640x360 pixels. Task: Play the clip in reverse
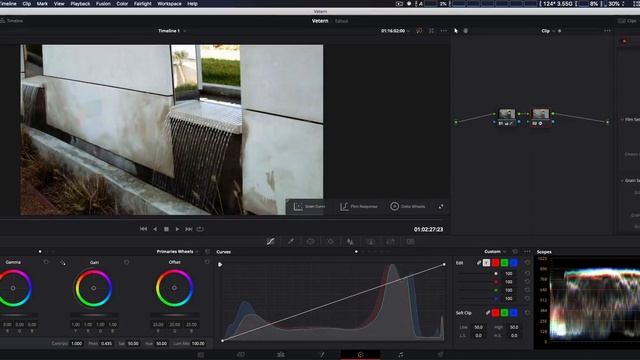coord(155,229)
